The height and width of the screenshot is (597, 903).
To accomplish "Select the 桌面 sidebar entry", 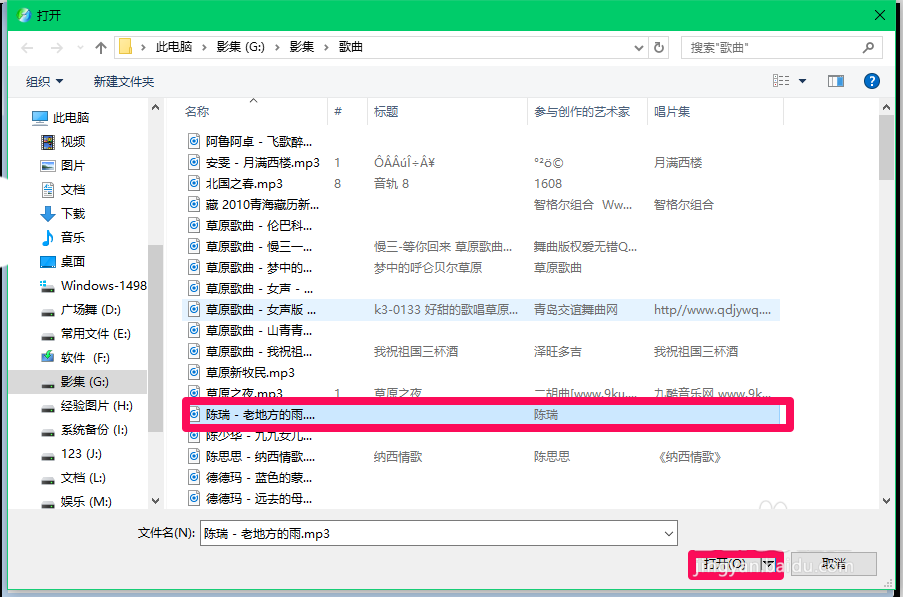I will [x=72, y=262].
